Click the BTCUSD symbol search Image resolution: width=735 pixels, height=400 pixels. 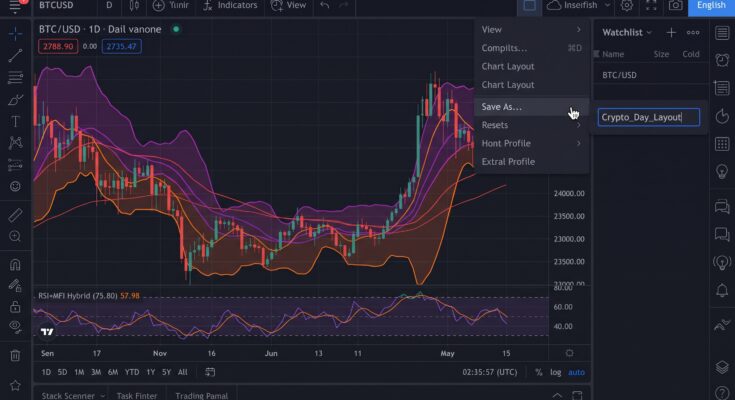[56, 6]
